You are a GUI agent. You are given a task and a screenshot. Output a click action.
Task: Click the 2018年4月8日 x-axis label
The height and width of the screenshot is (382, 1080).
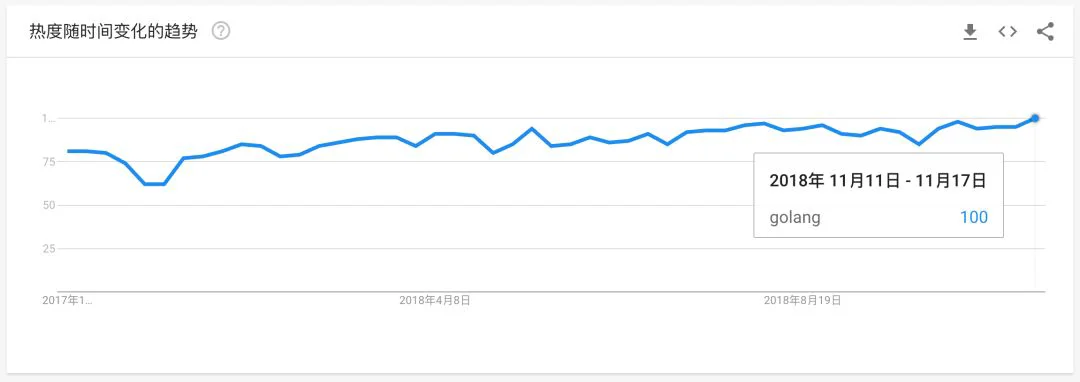coord(435,300)
